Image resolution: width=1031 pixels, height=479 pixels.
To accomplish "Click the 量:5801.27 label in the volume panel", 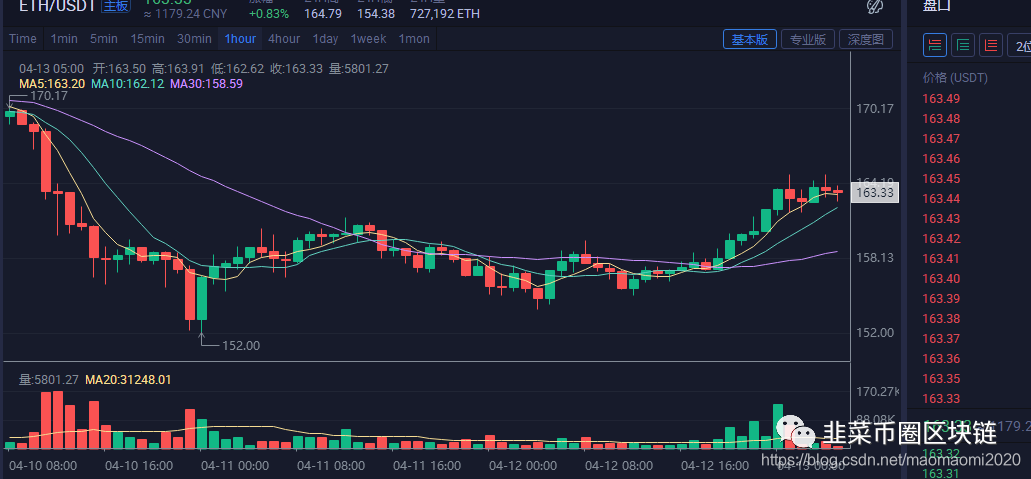I will click(x=49, y=380).
